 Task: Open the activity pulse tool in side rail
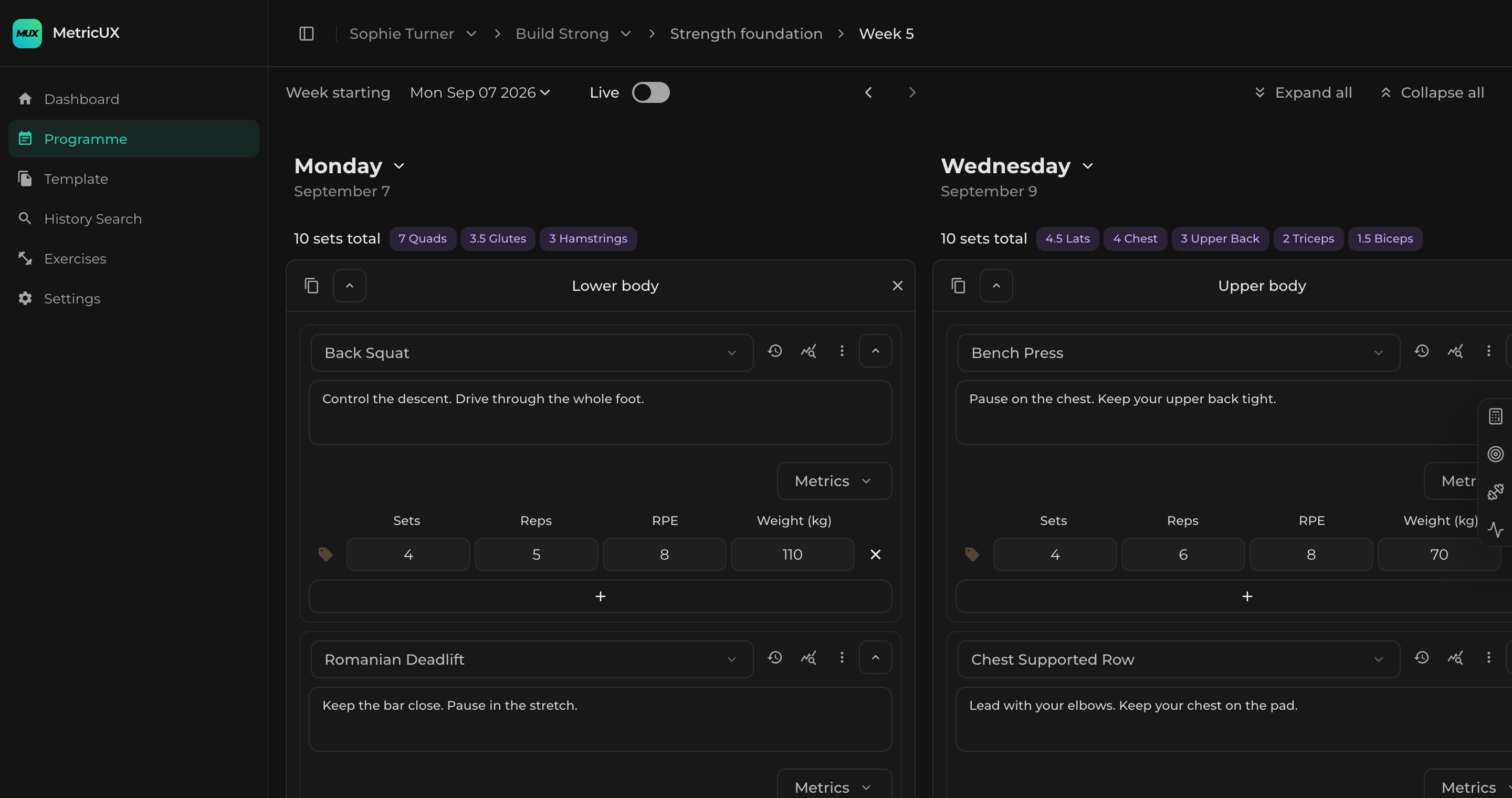point(1496,529)
